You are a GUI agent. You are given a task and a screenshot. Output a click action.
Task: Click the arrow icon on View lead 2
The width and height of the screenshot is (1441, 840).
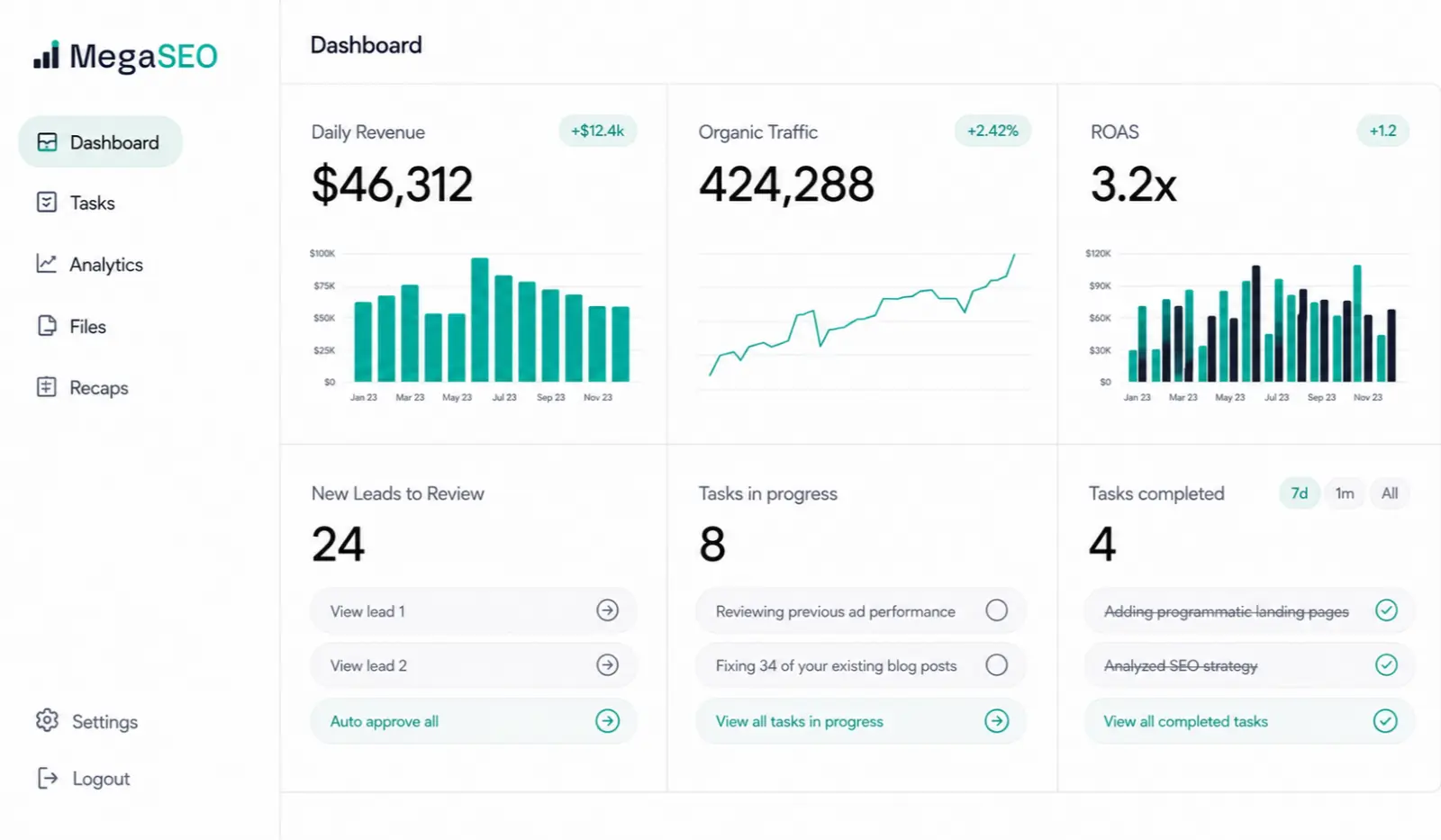click(x=608, y=665)
